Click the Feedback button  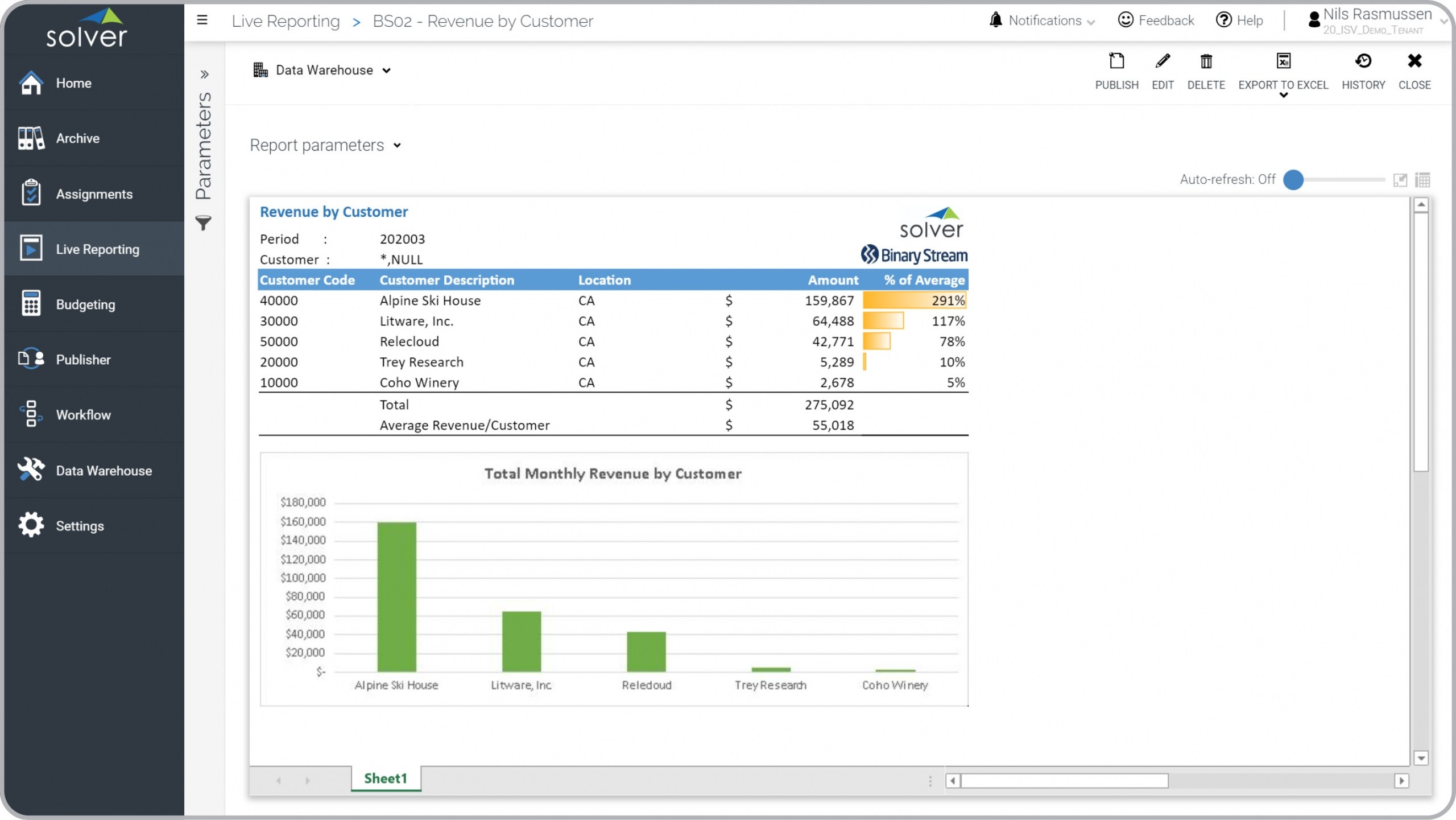tap(1156, 20)
